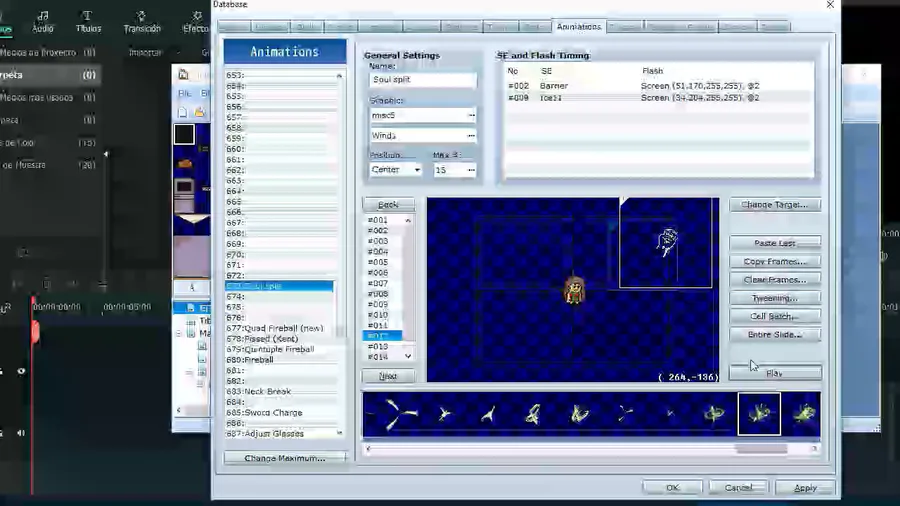Click the red timeline playhead in video editor
The height and width of the screenshot is (506, 900).
[35, 332]
